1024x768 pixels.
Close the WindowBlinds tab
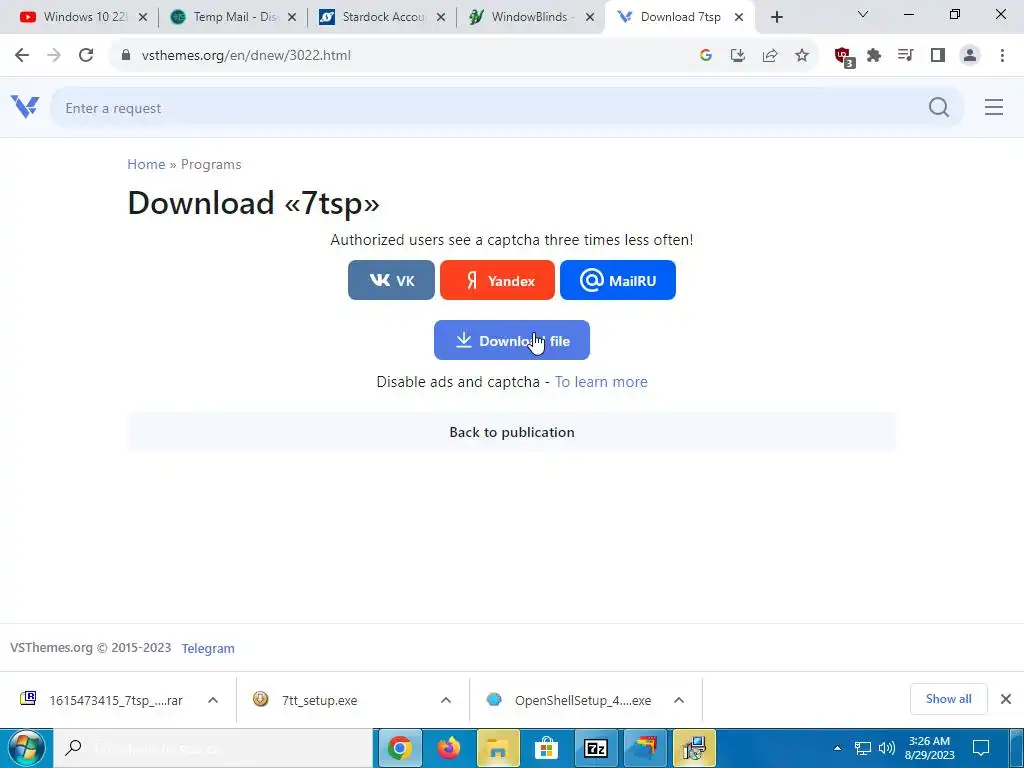coord(590,18)
